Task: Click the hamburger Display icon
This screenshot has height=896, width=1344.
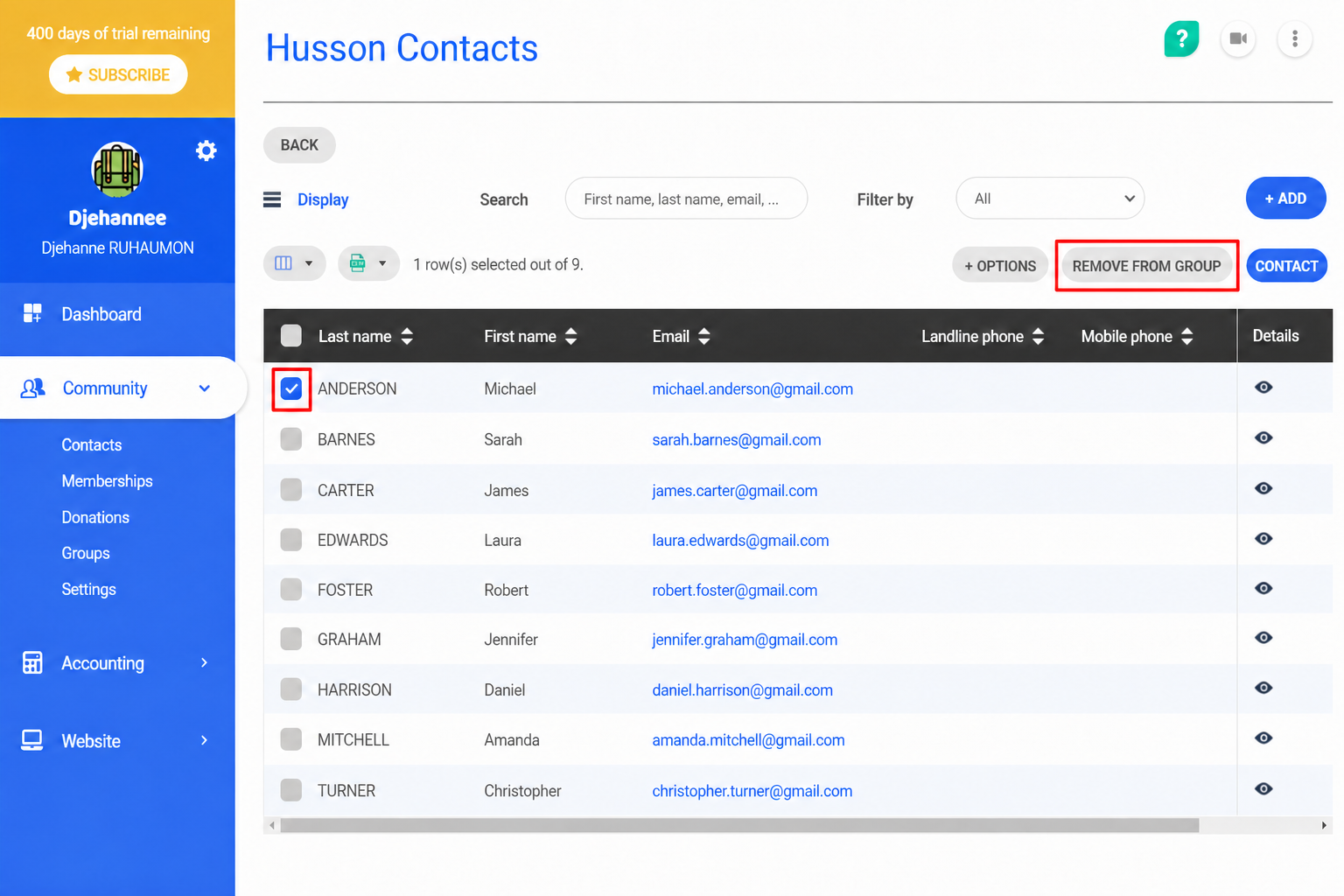Action: pos(272,199)
